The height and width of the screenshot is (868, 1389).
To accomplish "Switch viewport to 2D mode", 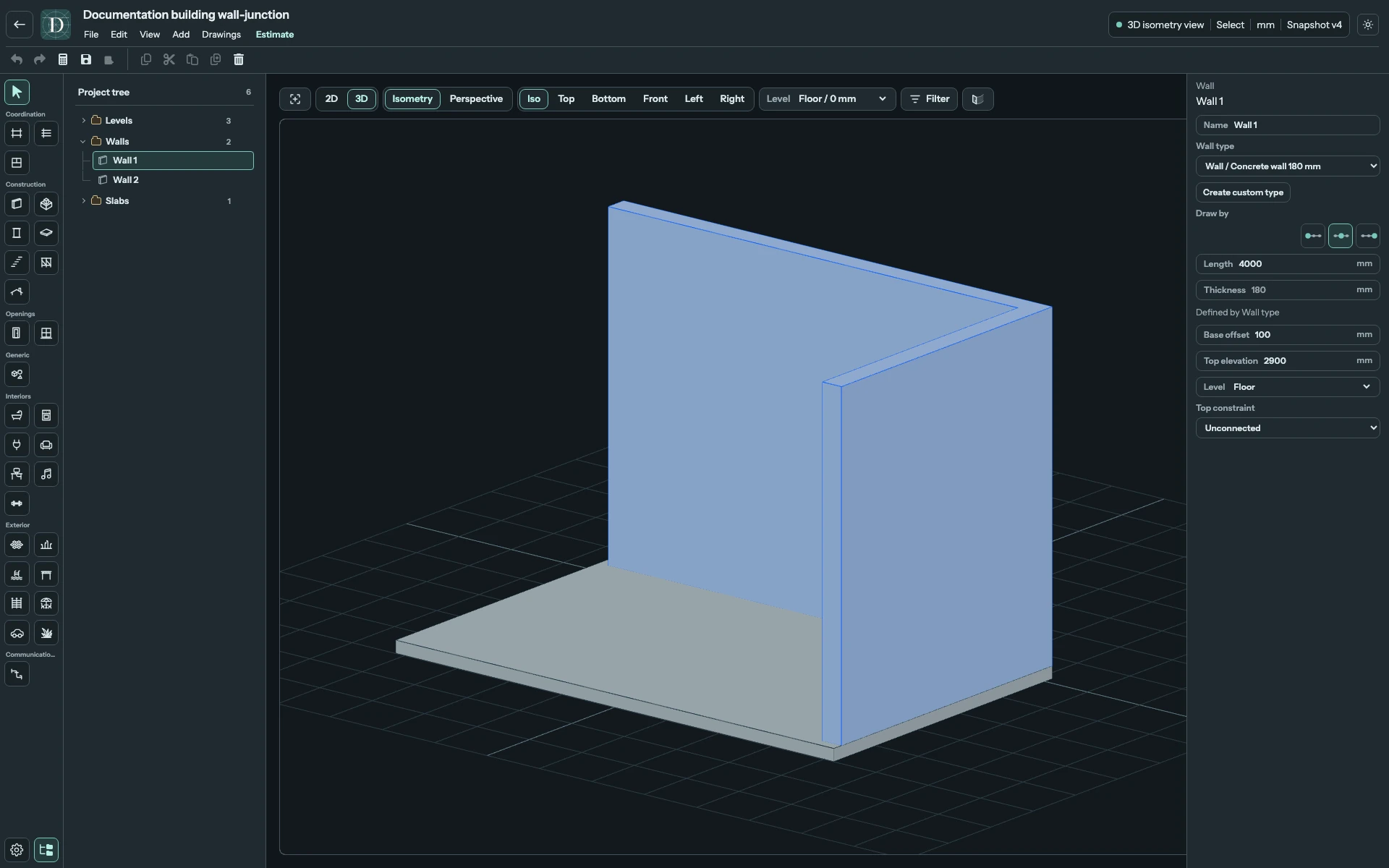I will click(x=331, y=99).
